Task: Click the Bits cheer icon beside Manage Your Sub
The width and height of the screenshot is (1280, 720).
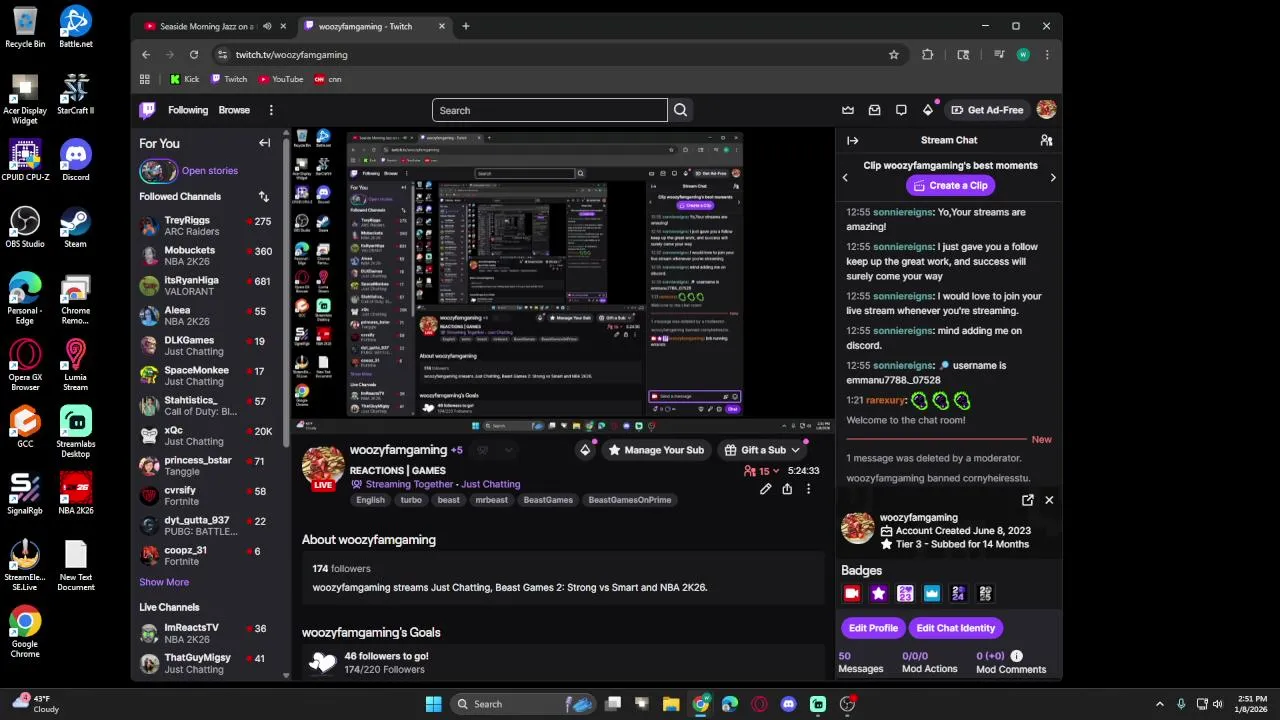Action: [585, 450]
